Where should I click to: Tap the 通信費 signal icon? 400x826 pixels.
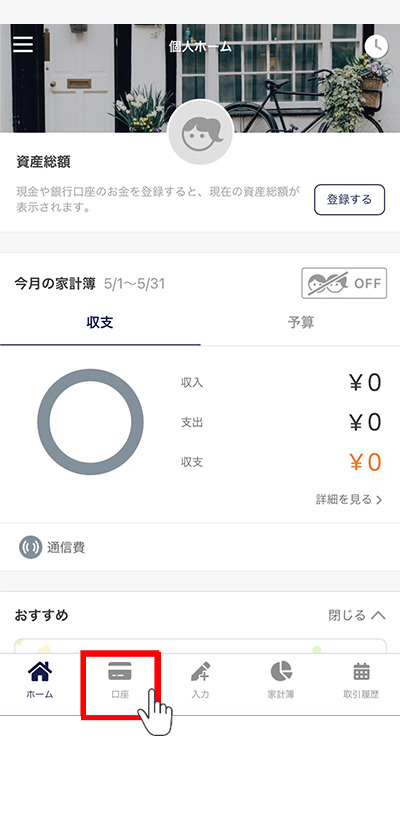click(30, 547)
